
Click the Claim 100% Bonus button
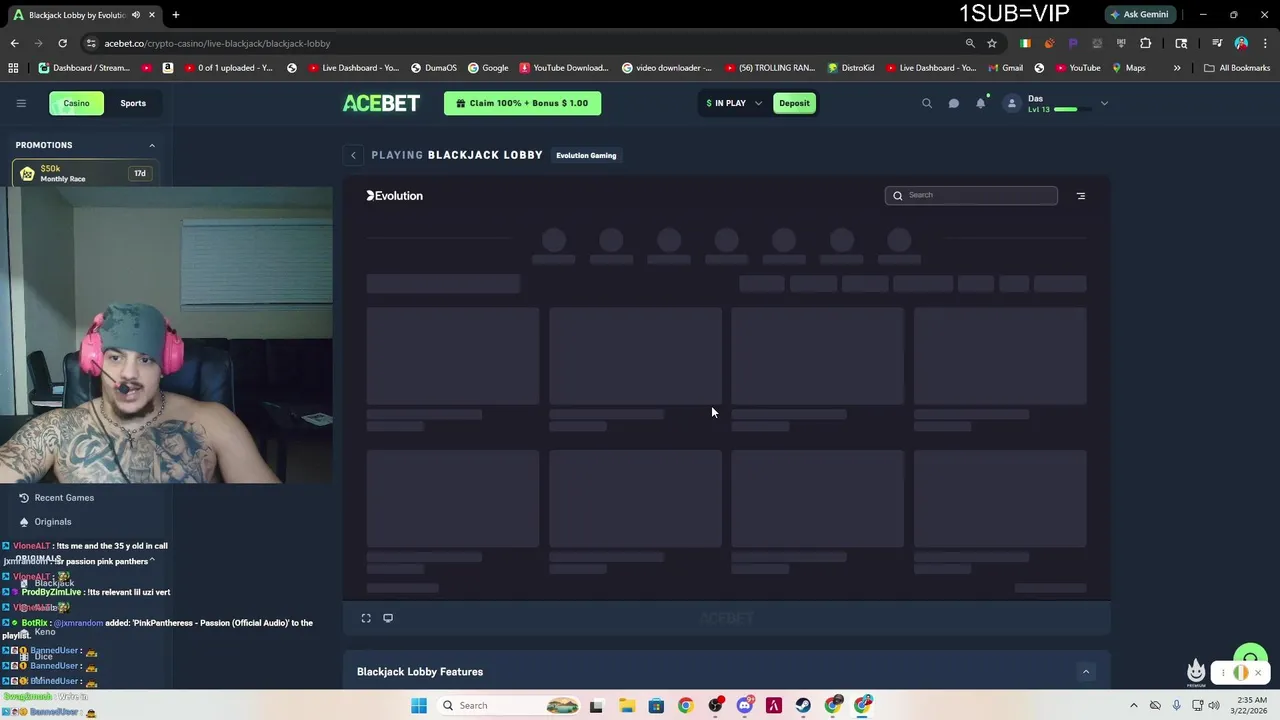pyautogui.click(x=522, y=103)
